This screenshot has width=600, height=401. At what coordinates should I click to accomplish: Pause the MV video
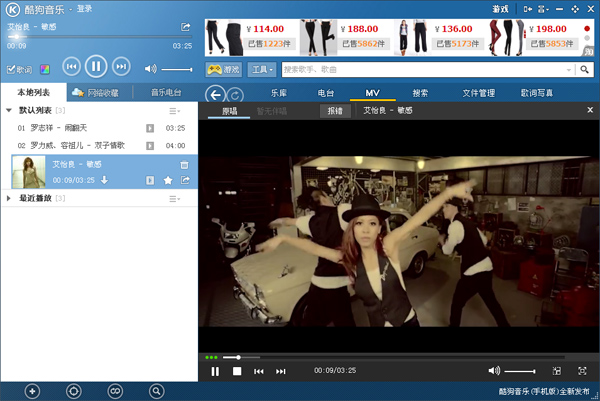[x=215, y=371]
